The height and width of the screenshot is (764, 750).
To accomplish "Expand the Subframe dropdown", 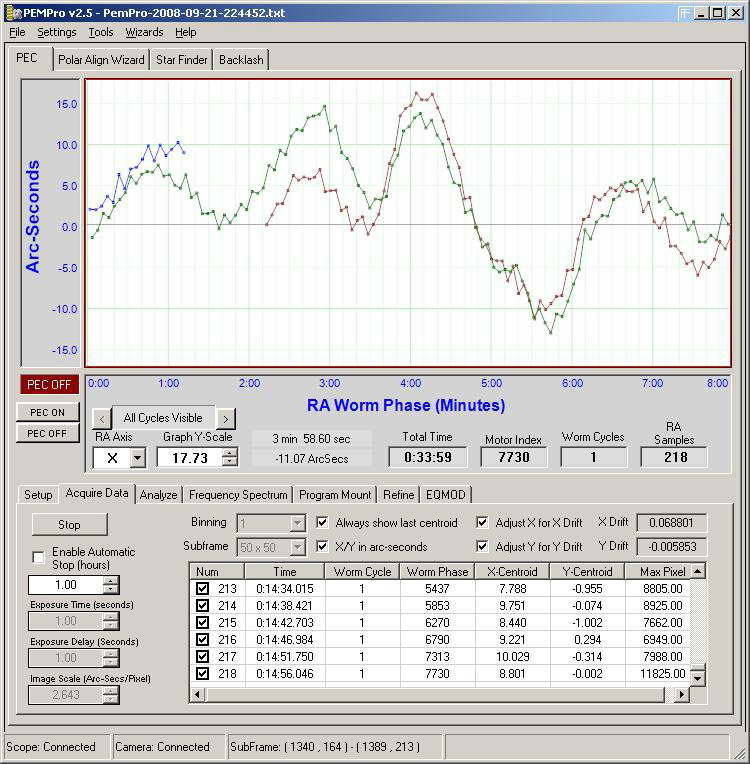I will pyautogui.click(x=297, y=547).
